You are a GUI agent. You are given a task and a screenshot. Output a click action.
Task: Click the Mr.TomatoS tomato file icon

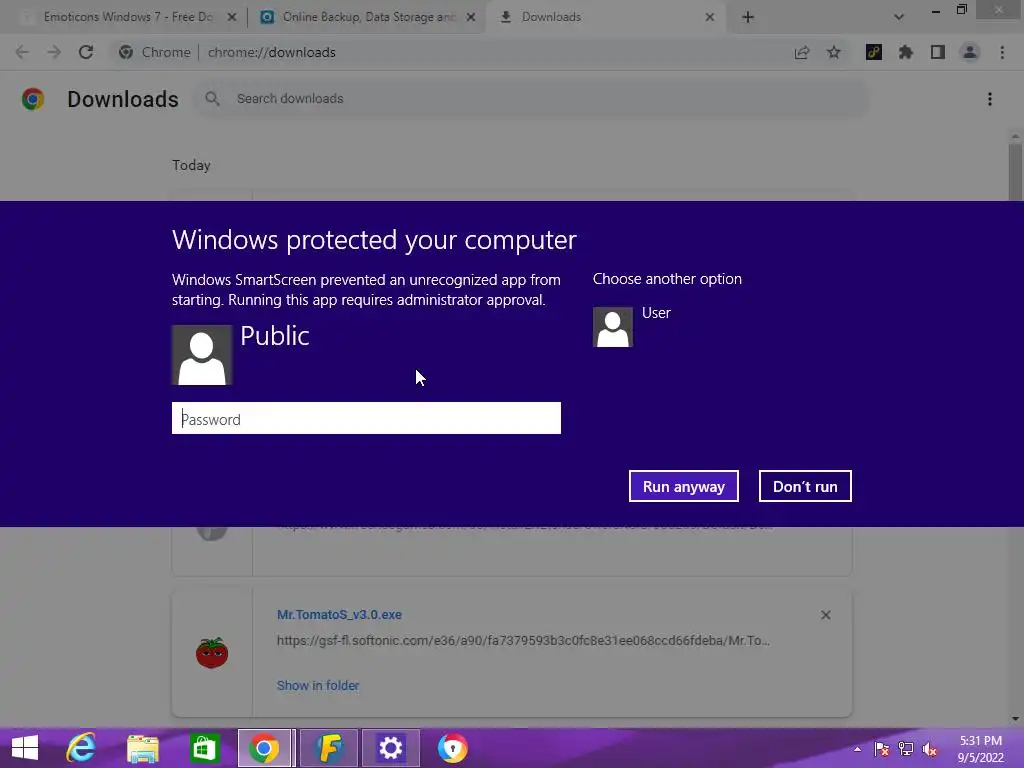[x=212, y=652]
